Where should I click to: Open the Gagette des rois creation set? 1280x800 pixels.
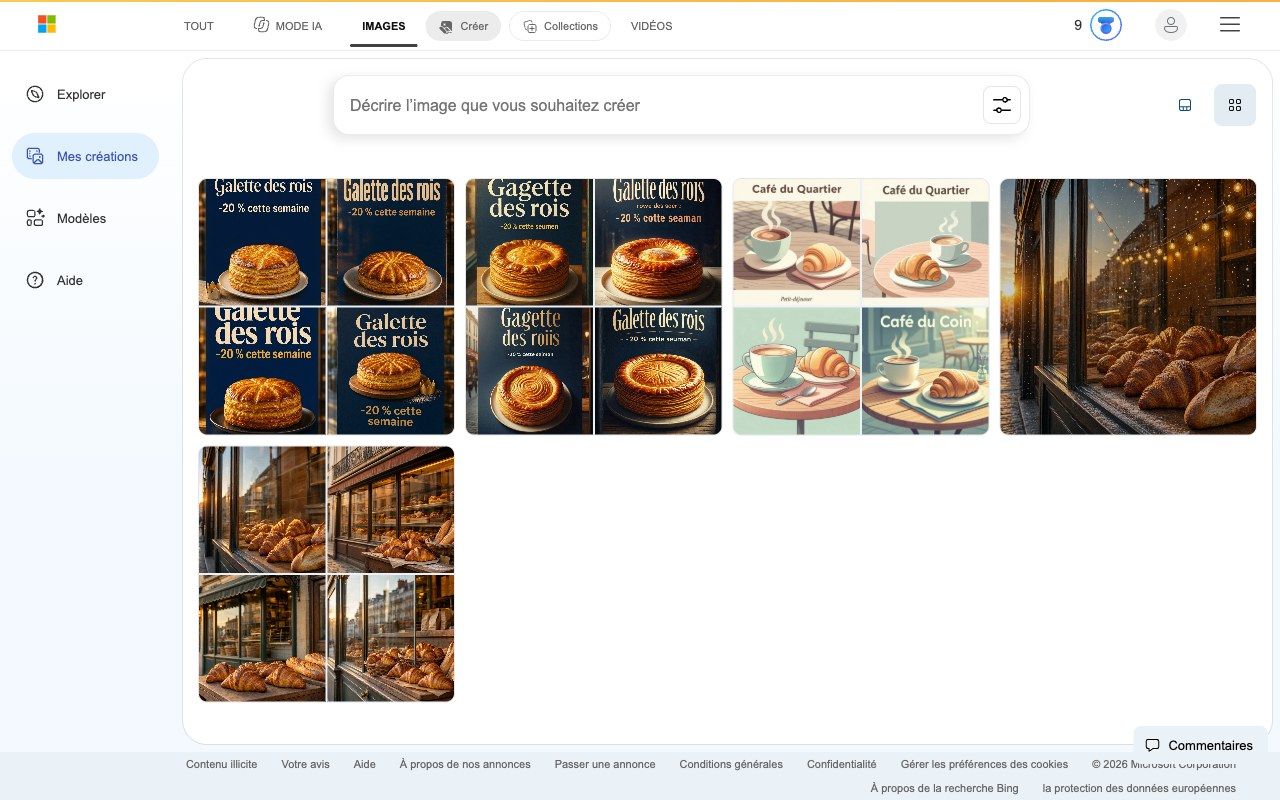pos(594,307)
